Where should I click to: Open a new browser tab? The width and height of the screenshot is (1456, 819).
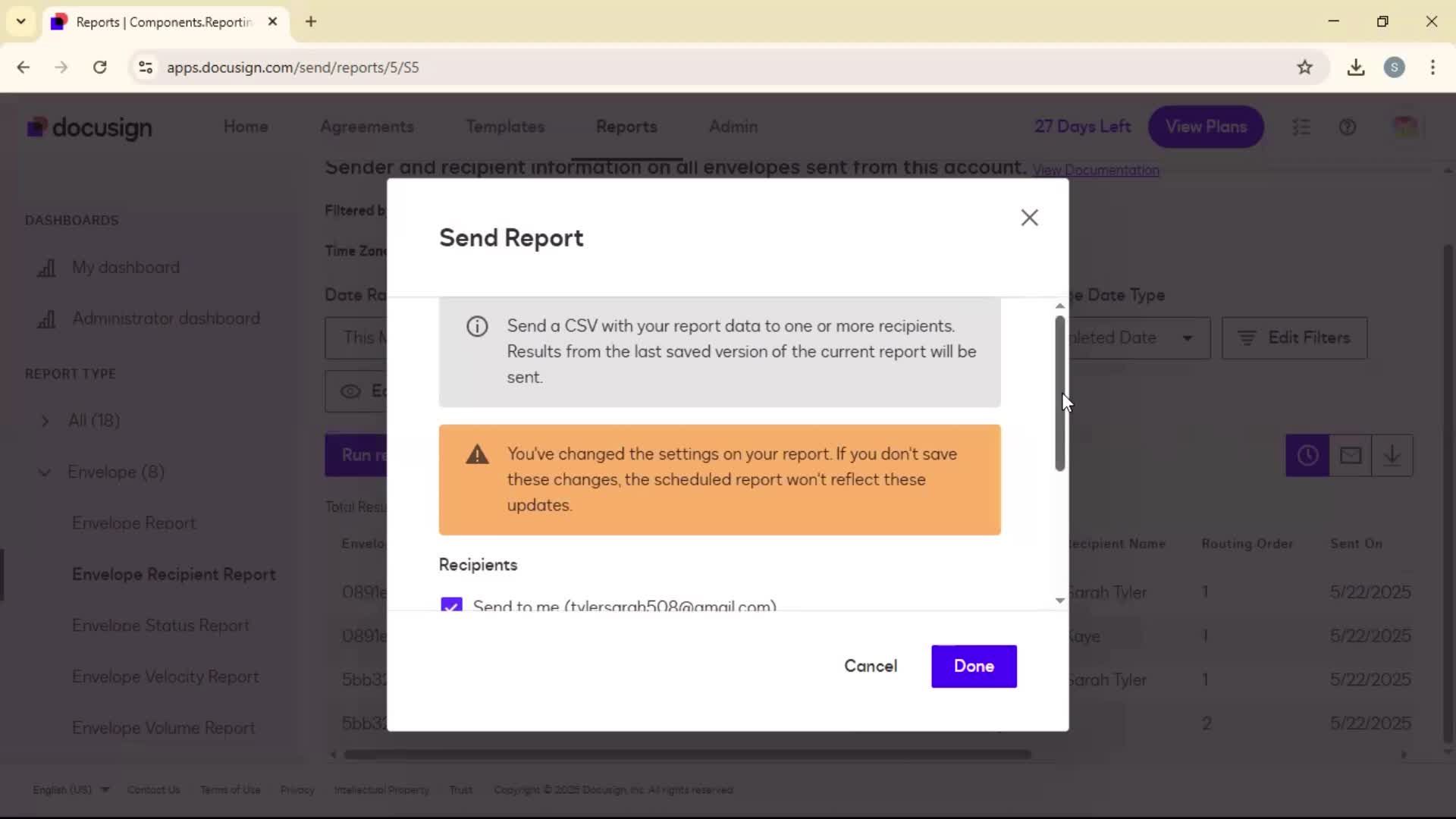pyautogui.click(x=311, y=22)
